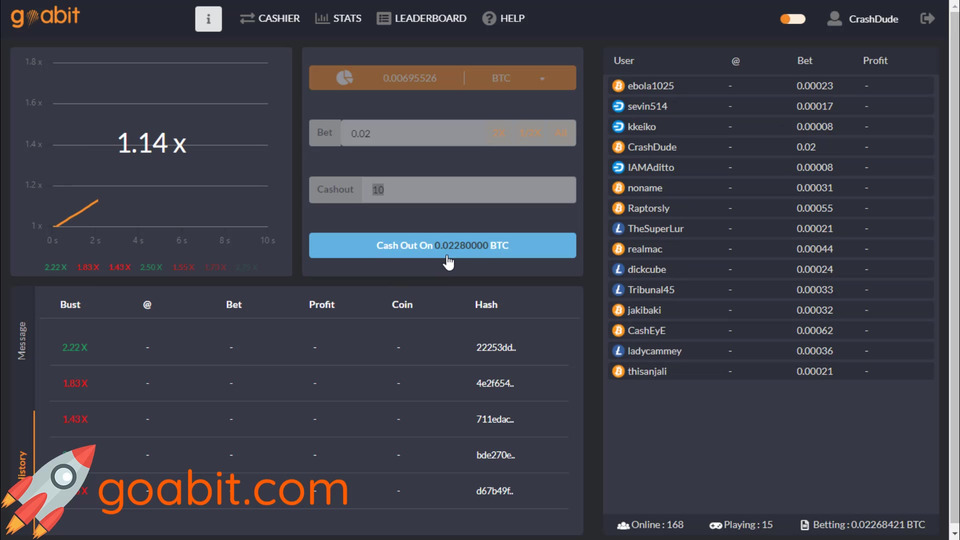
Task: Click hash 4e2f654.. in history
Action: 495,383
